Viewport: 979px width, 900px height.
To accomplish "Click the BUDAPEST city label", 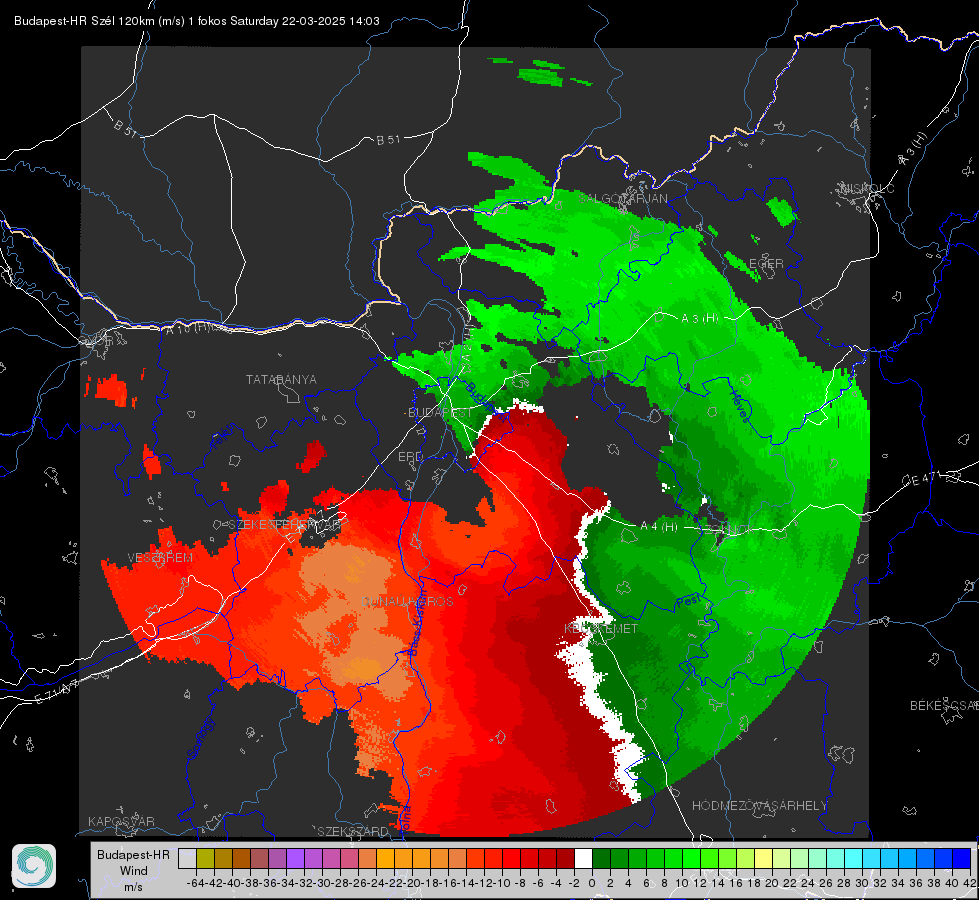I will (440, 413).
